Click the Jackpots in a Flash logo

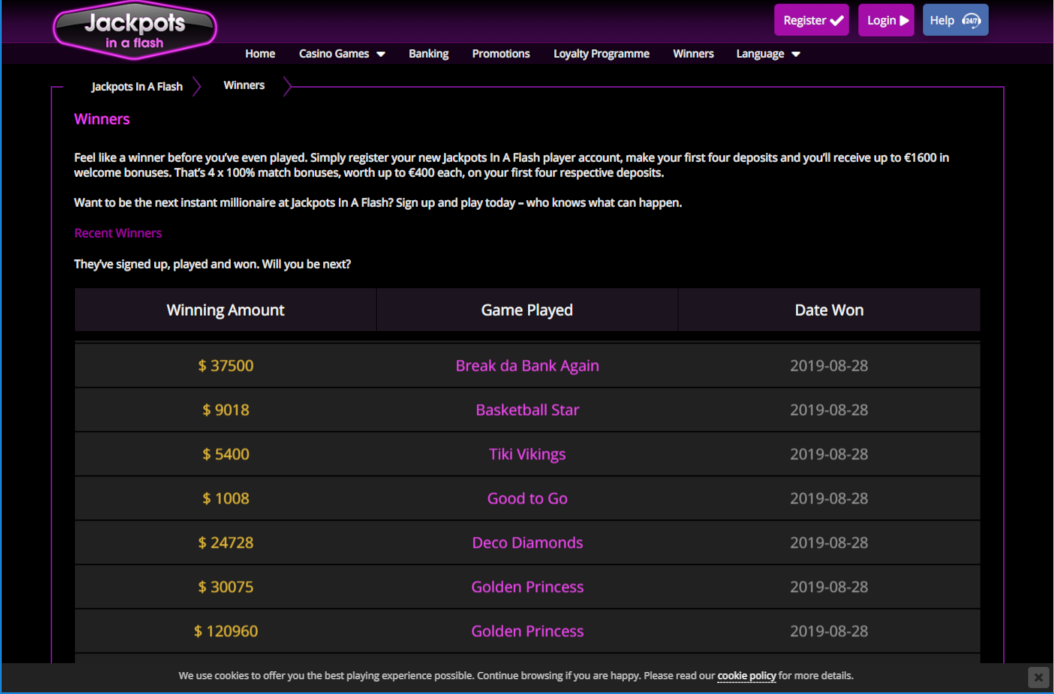(x=134, y=30)
